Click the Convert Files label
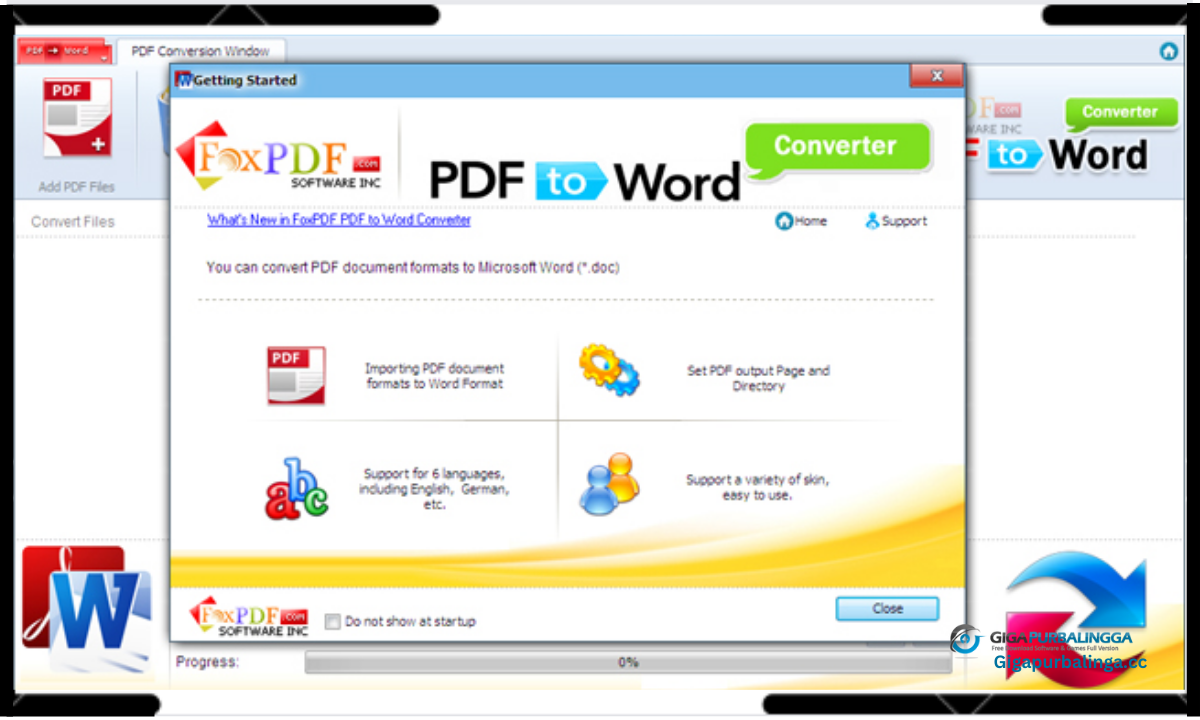 click(73, 222)
